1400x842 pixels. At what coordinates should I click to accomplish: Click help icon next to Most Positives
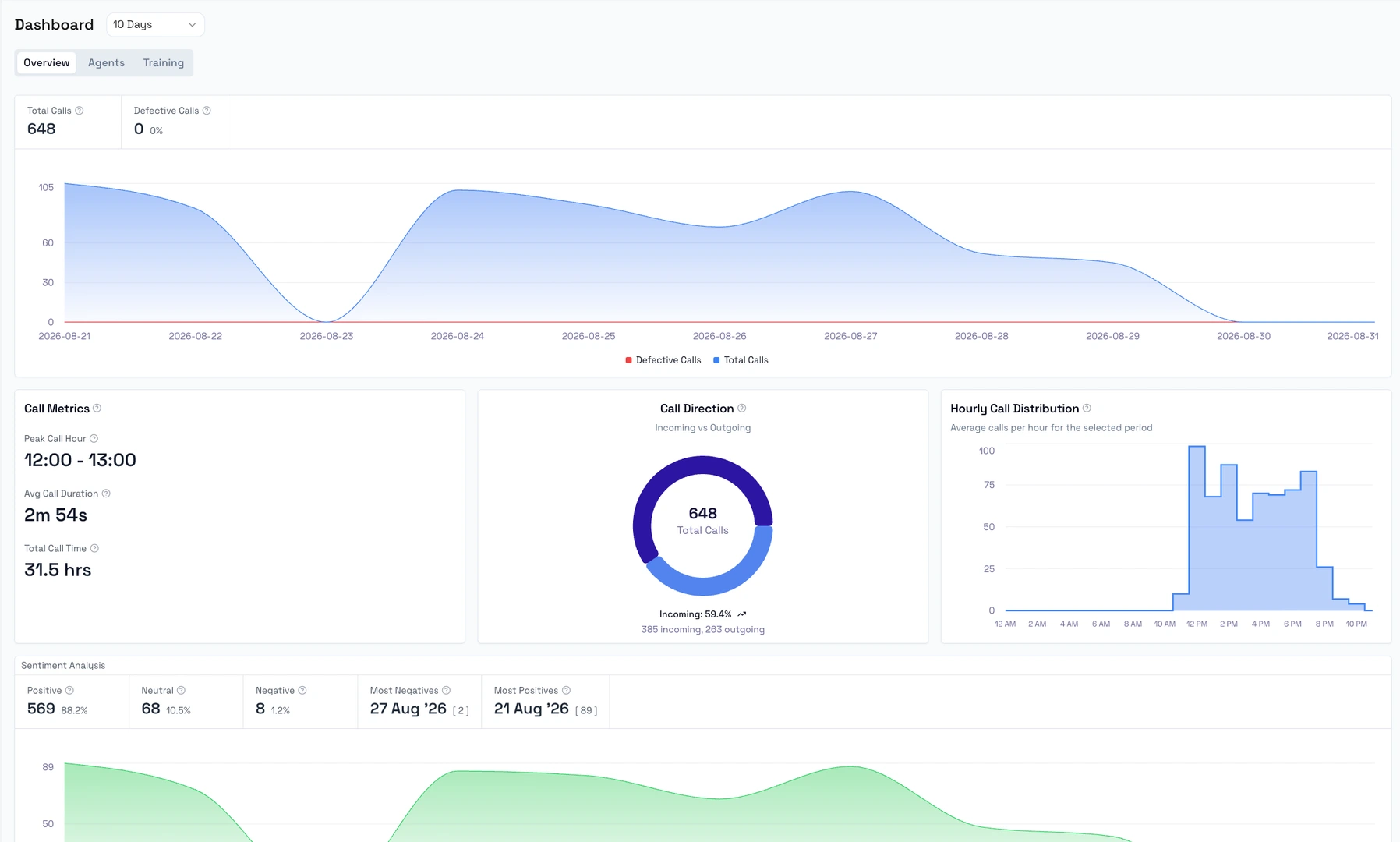(567, 690)
